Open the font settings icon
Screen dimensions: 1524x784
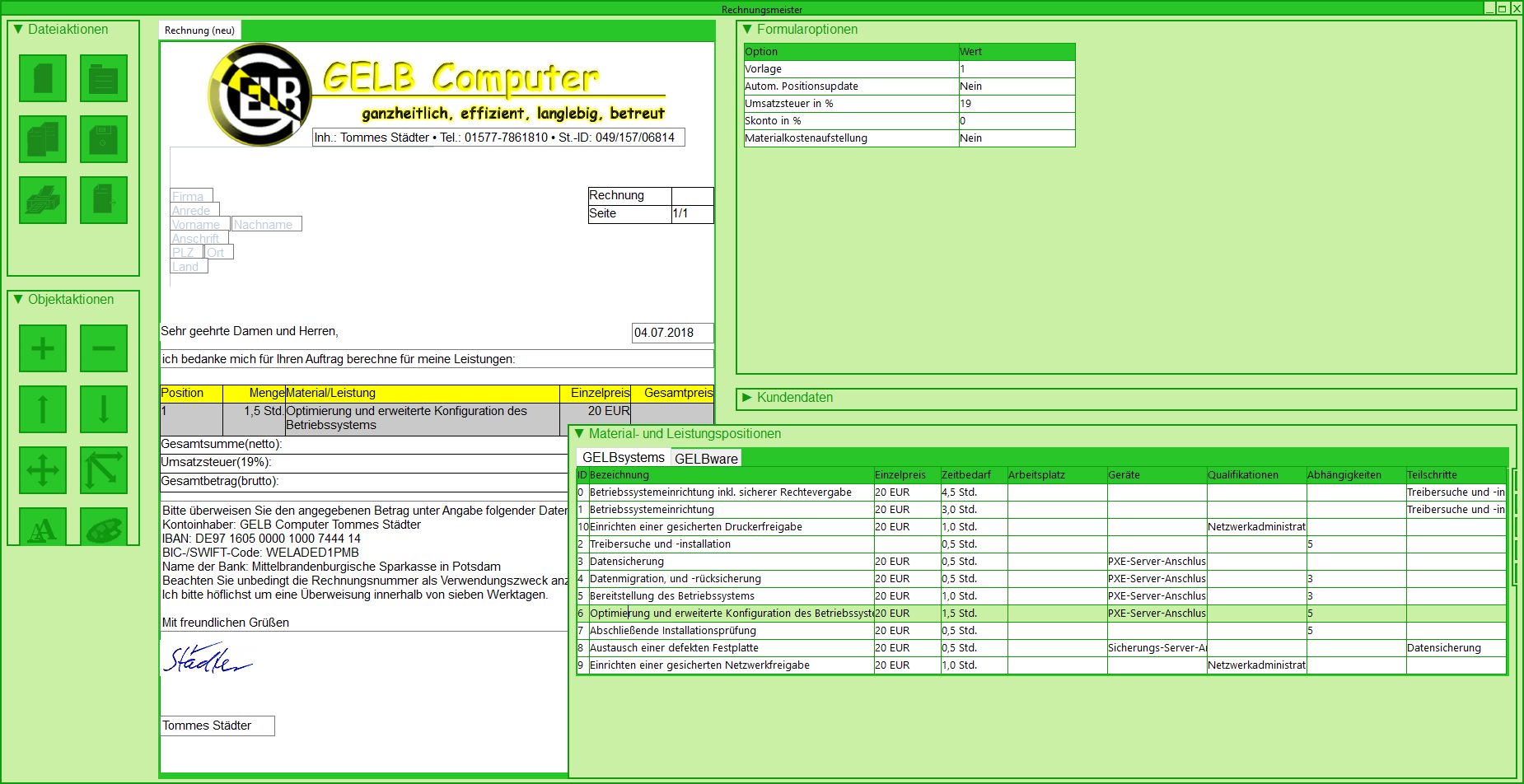(43, 529)
